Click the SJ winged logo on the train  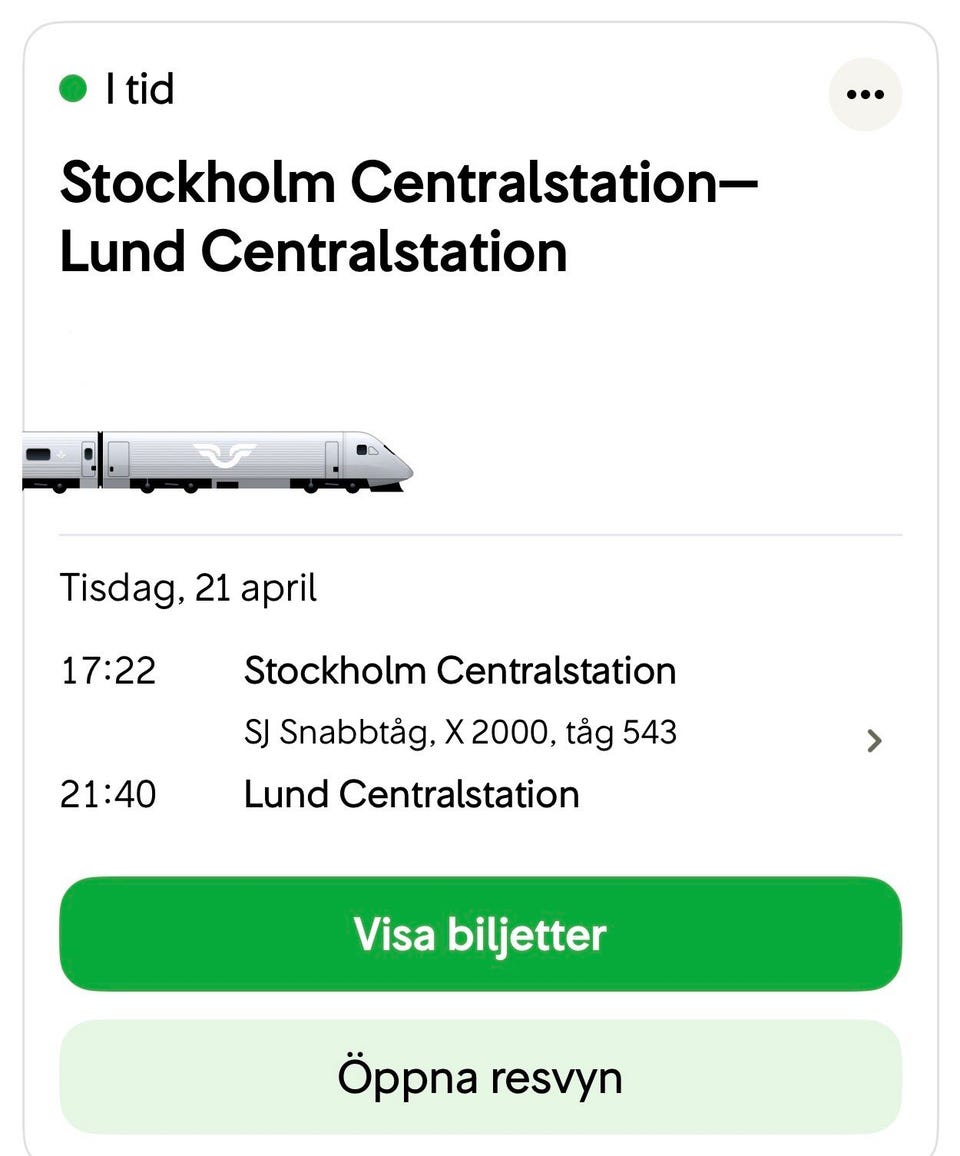224,456
